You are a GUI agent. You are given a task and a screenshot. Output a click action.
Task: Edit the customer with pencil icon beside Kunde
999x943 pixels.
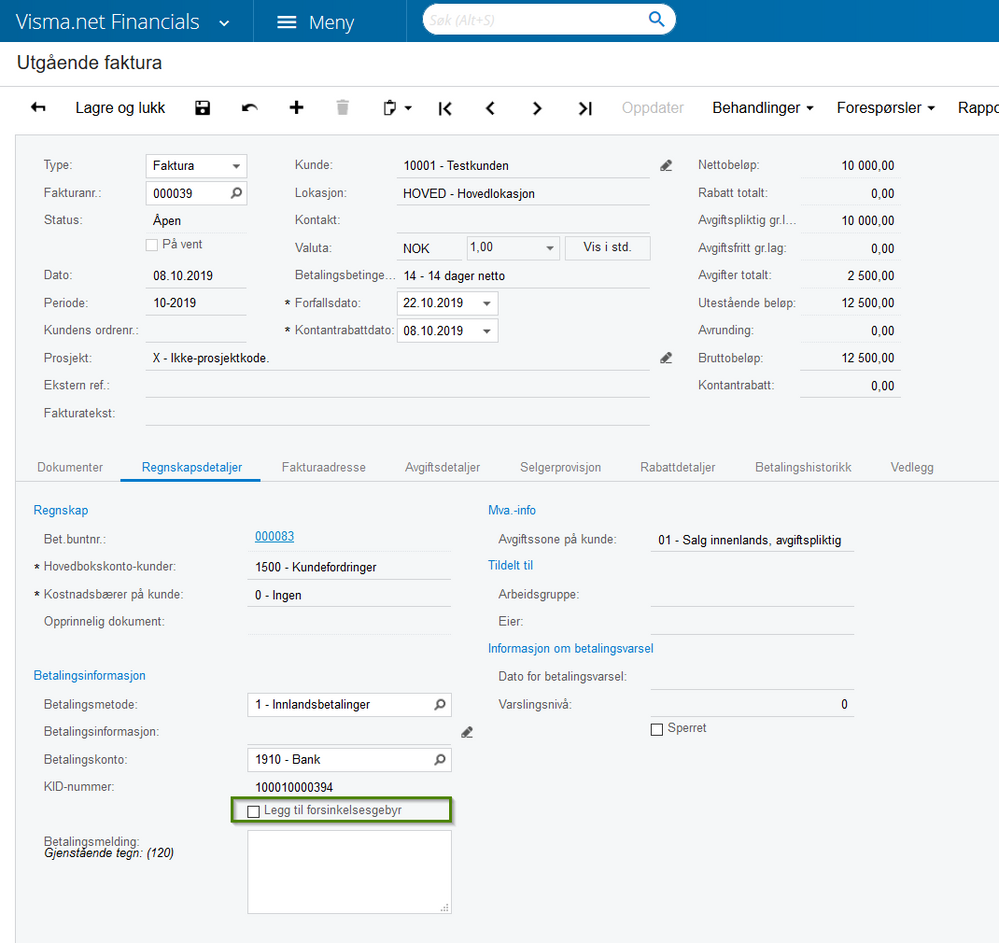click(x=667, y=166)
